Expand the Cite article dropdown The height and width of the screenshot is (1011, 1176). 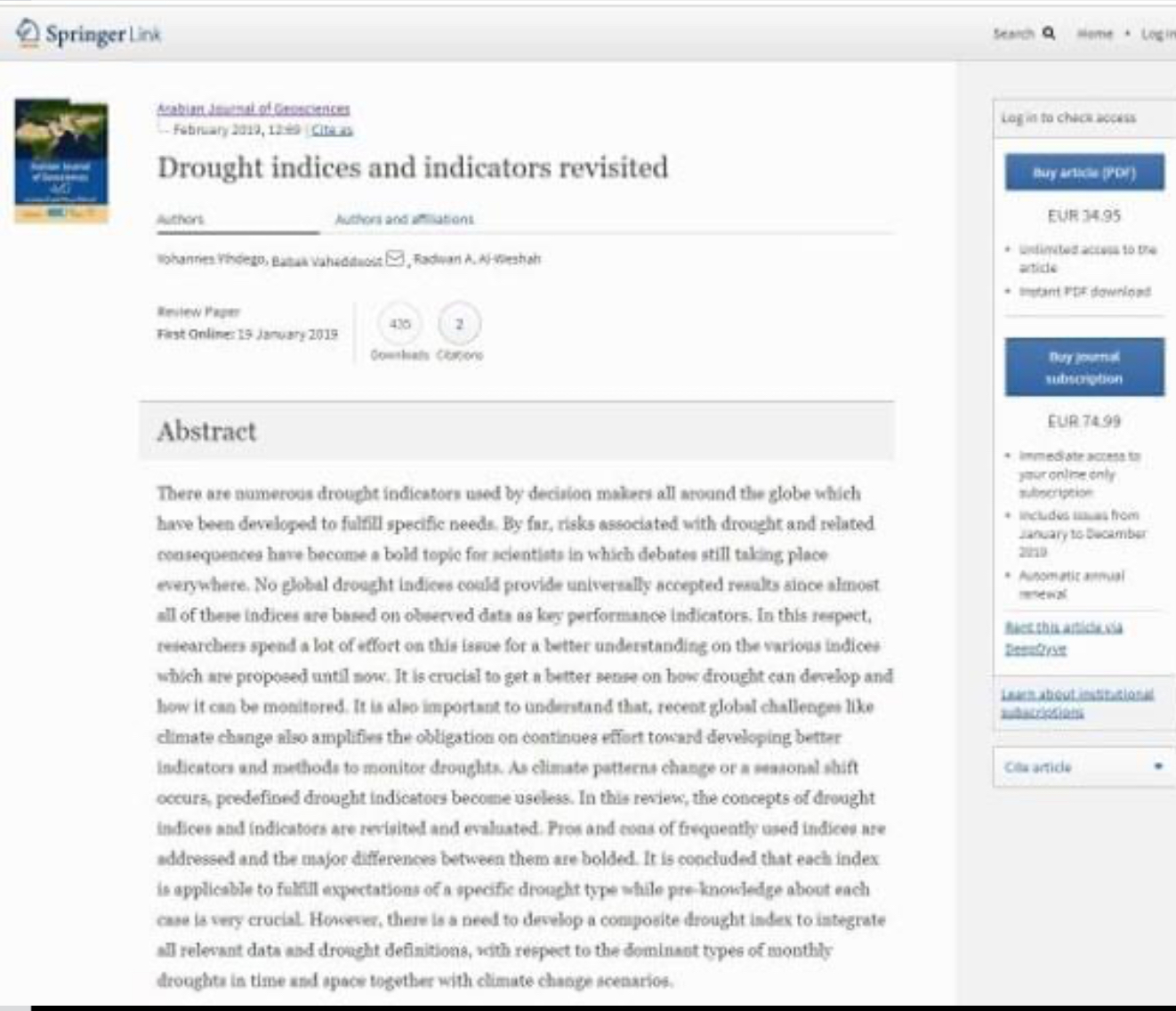click(1084, 767)
